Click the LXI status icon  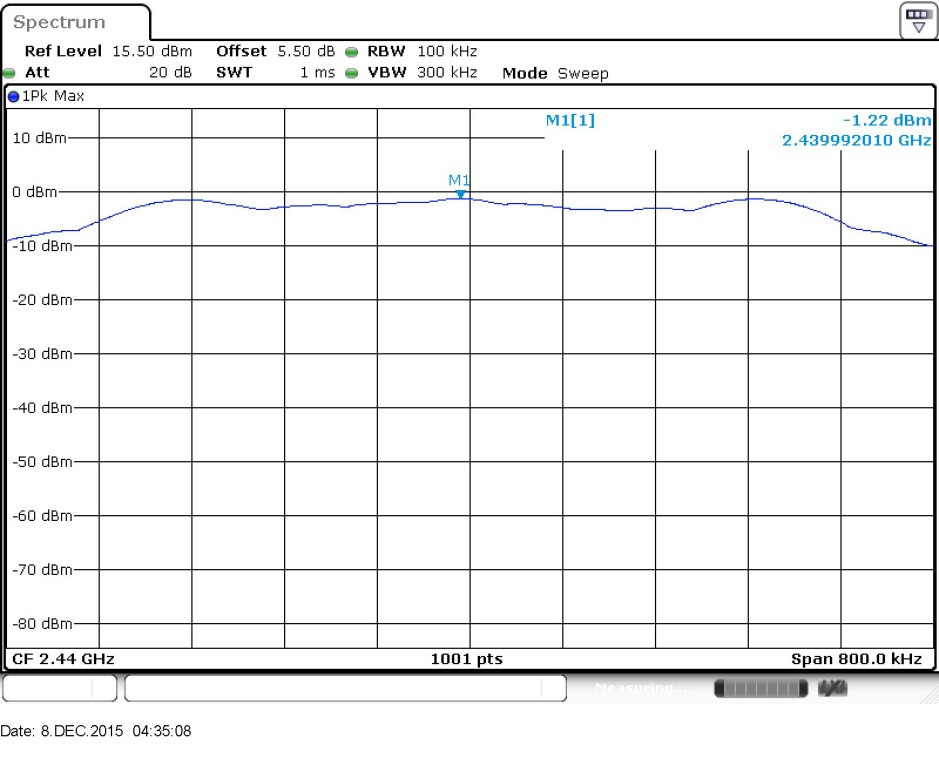tap(833, 688)
